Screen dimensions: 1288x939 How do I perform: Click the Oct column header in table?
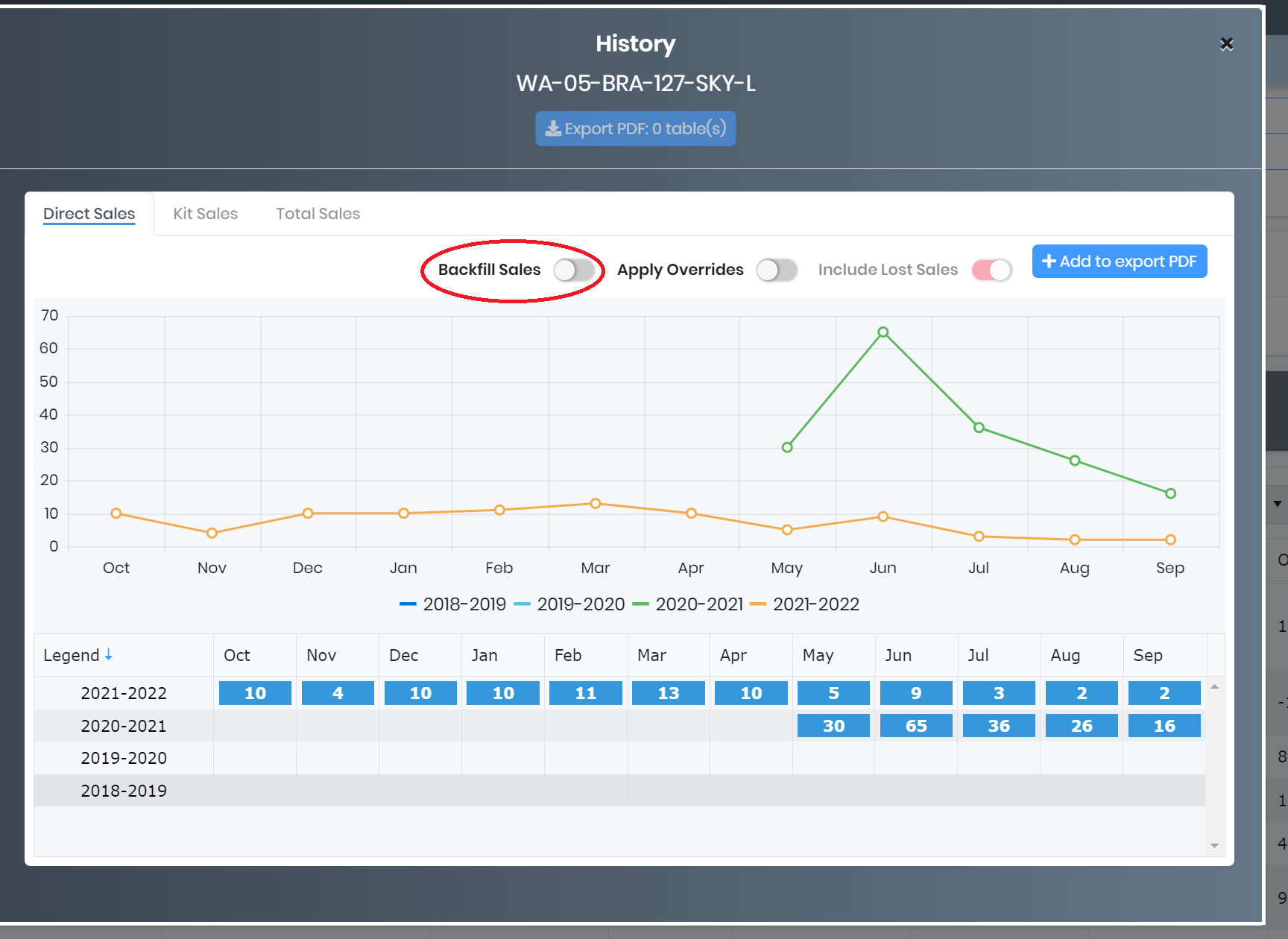point(255,655)
